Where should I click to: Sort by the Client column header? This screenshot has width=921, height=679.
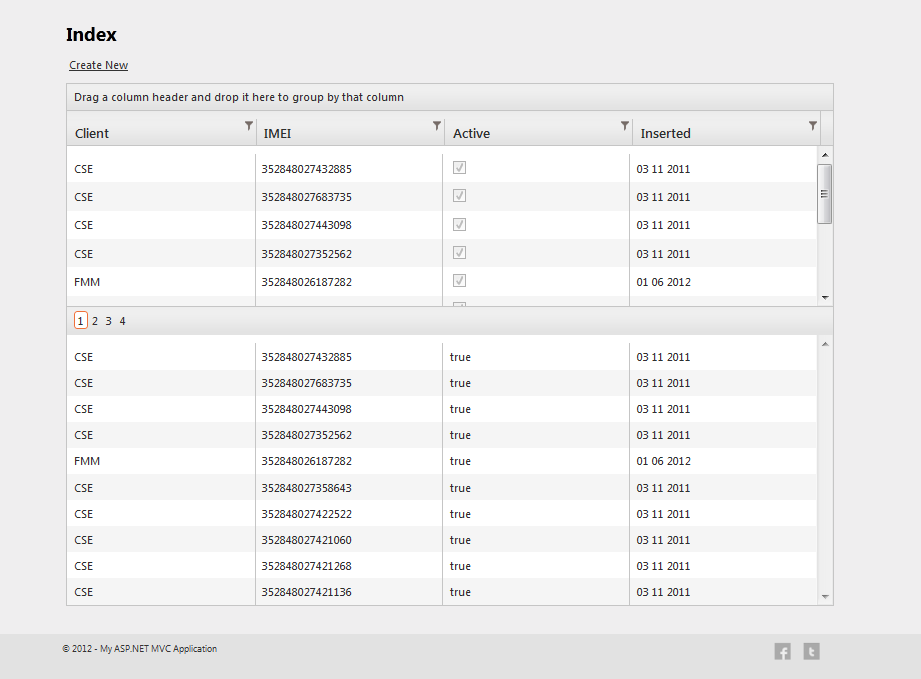(92, 133)
